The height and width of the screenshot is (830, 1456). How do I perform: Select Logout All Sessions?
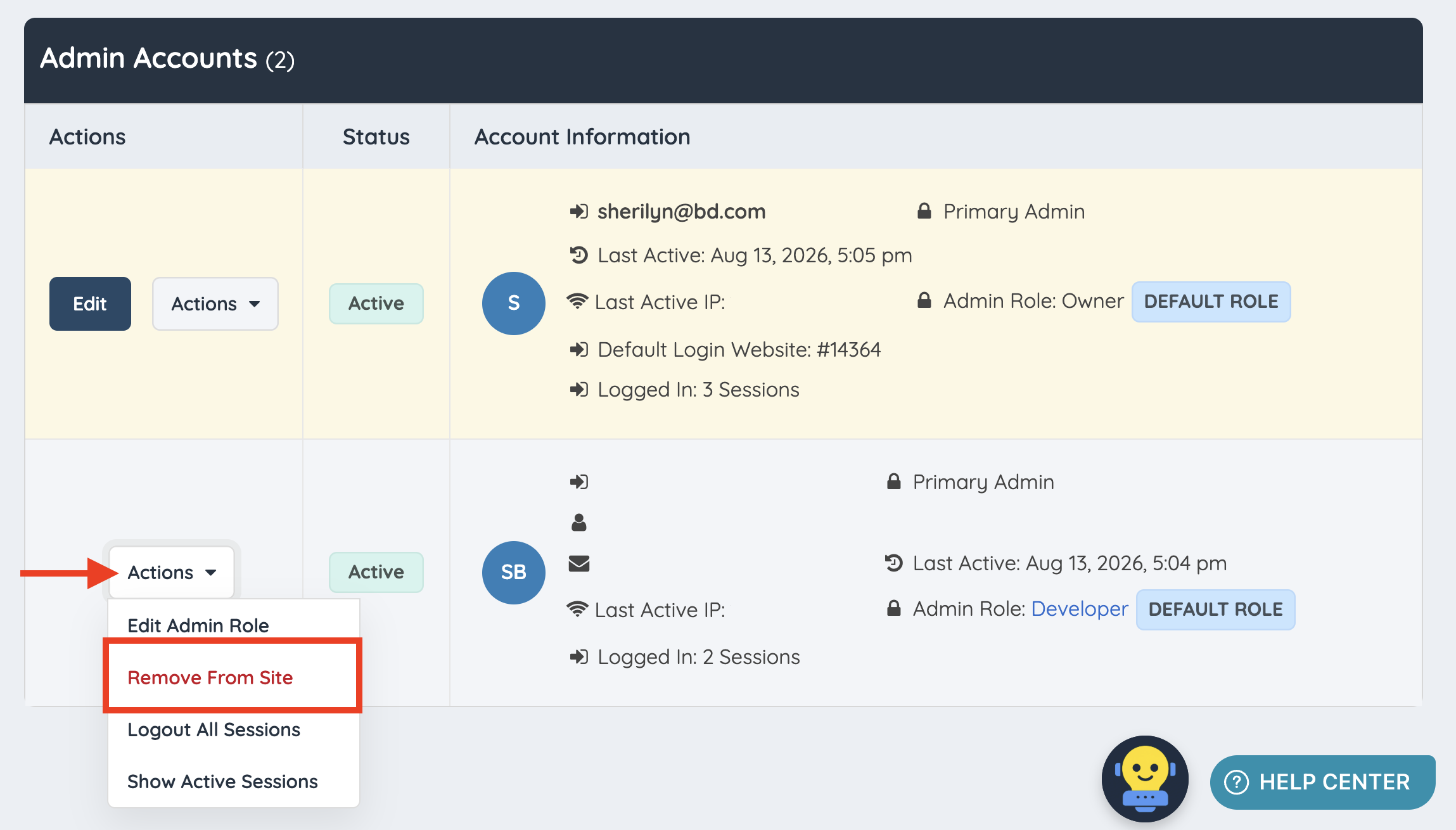tap(214, 729)
